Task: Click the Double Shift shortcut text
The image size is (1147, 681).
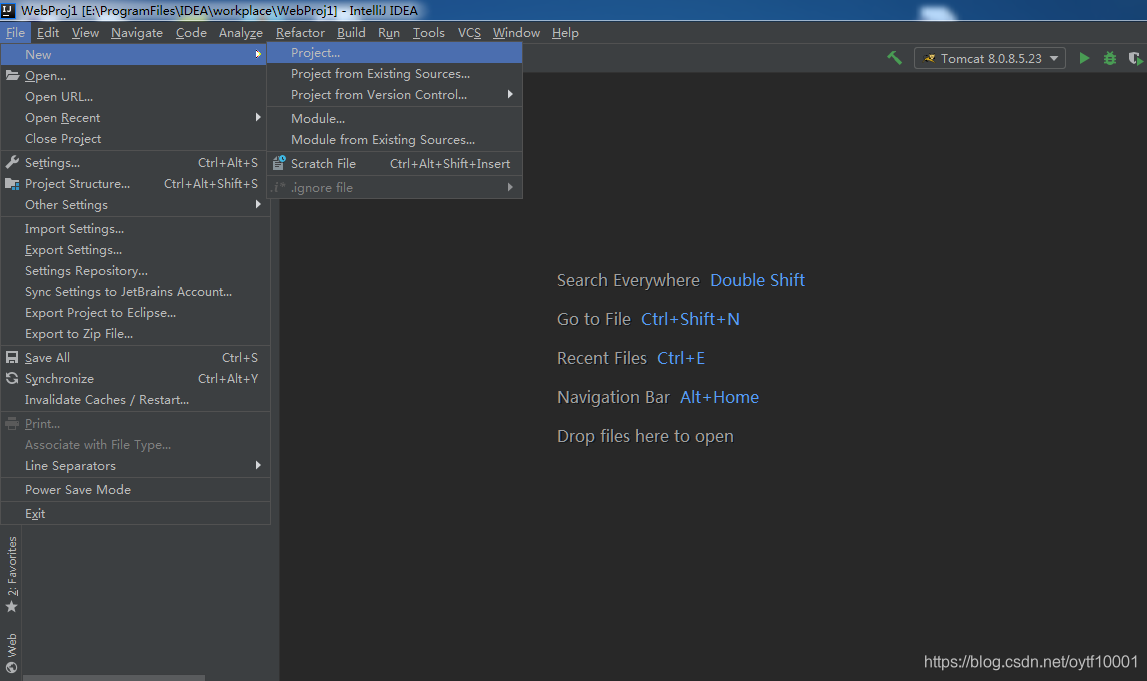Action: 757,280
